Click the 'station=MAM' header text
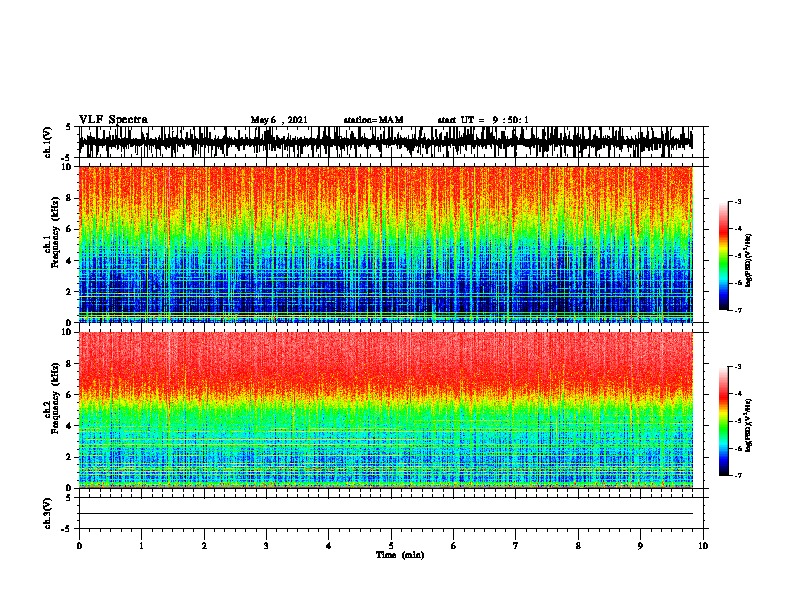792x612 pixels. pos(373,120)
